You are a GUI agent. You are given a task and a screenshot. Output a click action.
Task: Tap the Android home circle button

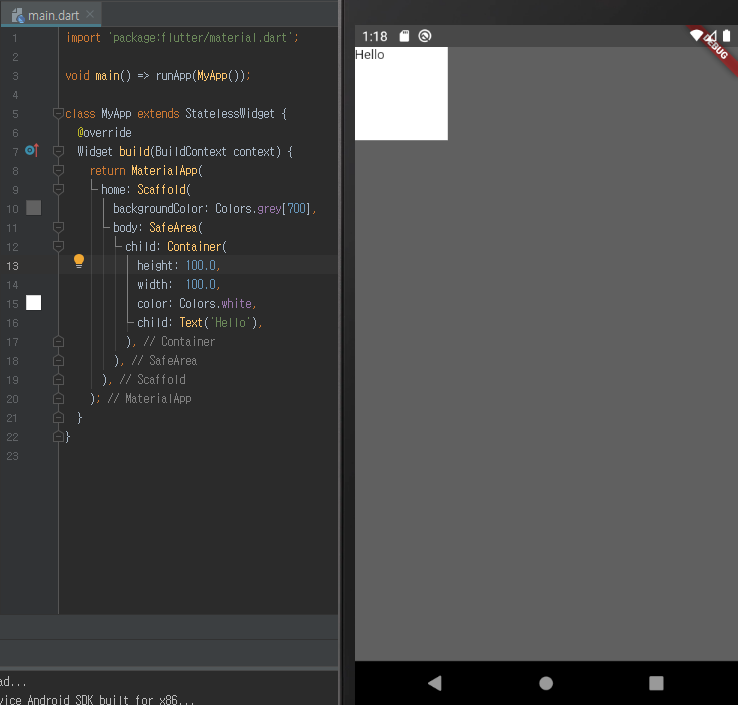pyautogui.click(x=546, y=683)
